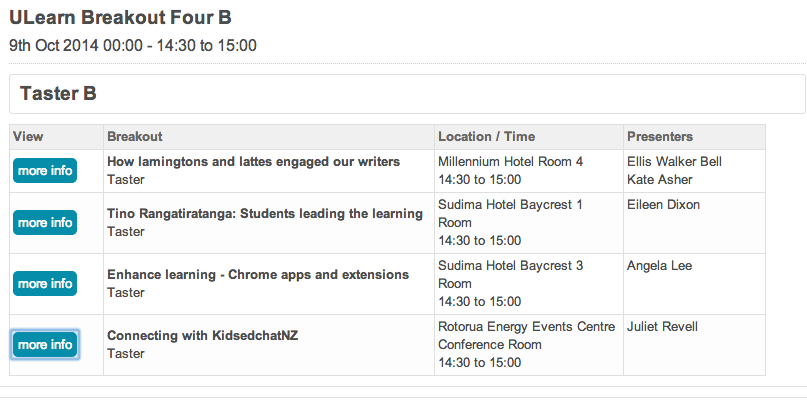Image resolution: width=807 pixels, height=405 pixels.
Task: Click the 'View' column header
Action: (28, 136)
